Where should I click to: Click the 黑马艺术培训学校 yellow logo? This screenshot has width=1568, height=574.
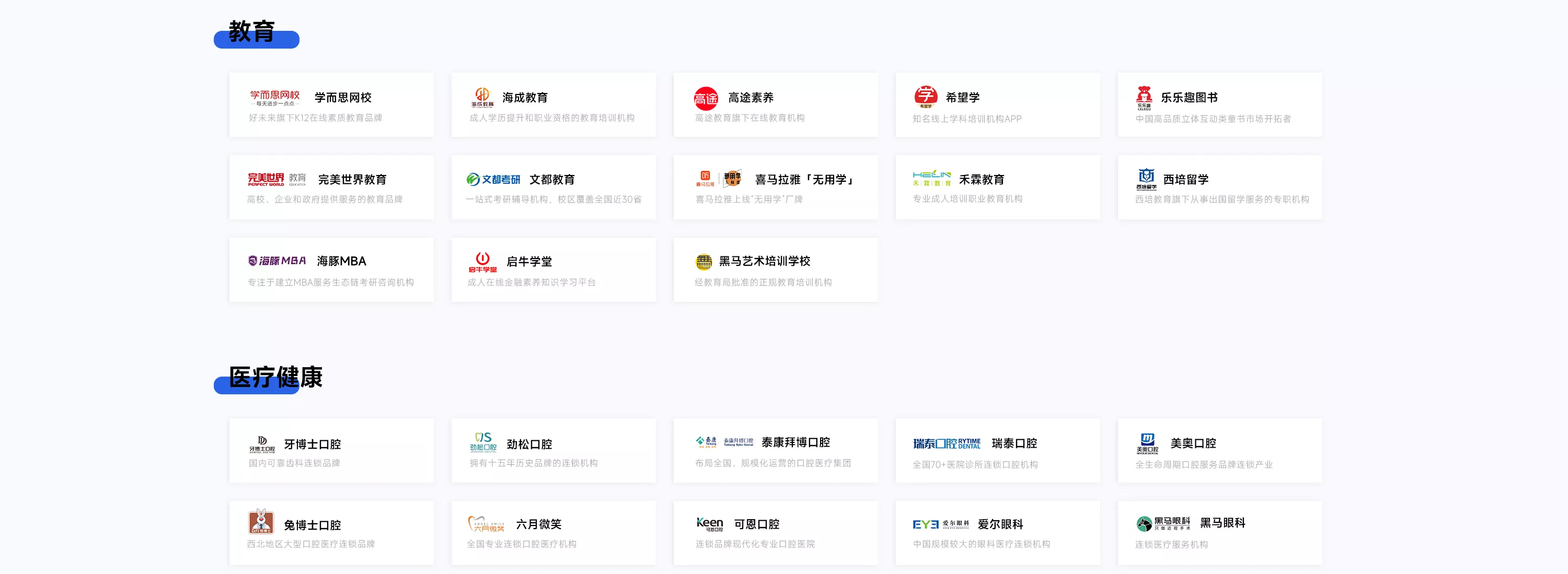pyautogui.click(x=703, y=262)
